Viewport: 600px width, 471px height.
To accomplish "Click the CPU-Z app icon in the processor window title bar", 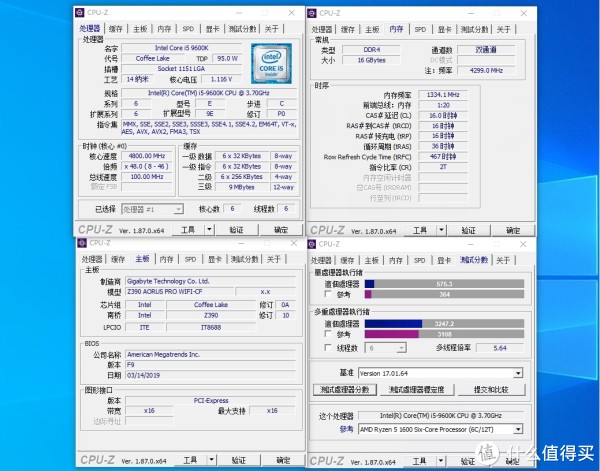I will pos(79,12).
